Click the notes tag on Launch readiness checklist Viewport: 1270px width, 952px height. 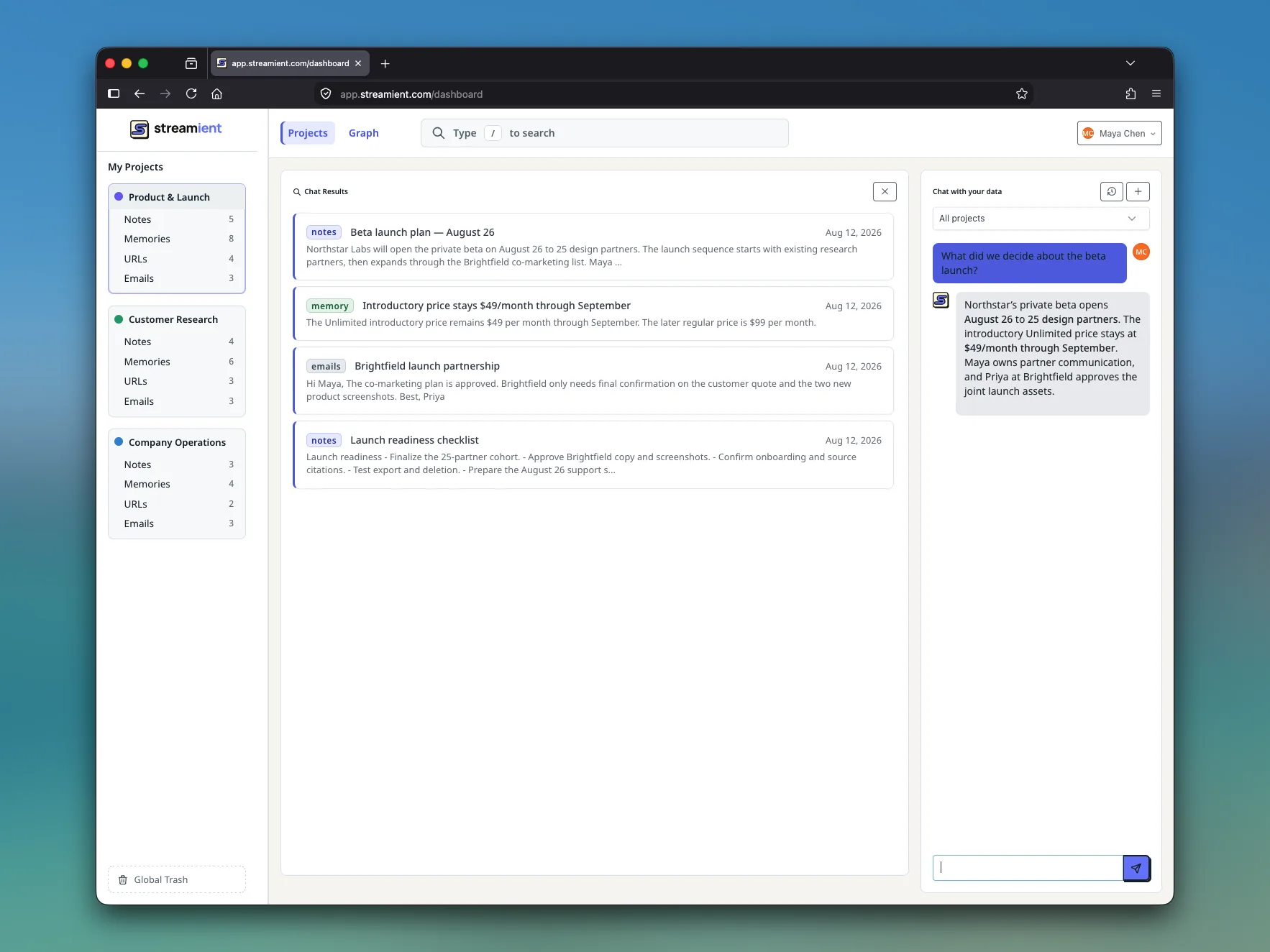tap(324, 440)
